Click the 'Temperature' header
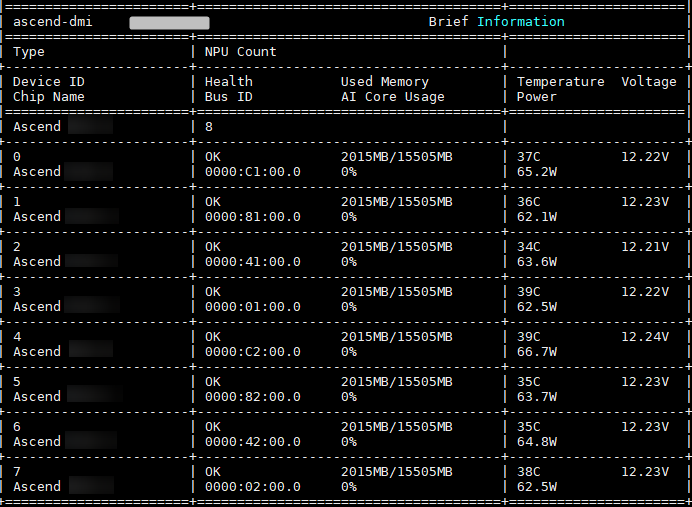 tap(560, 82)
